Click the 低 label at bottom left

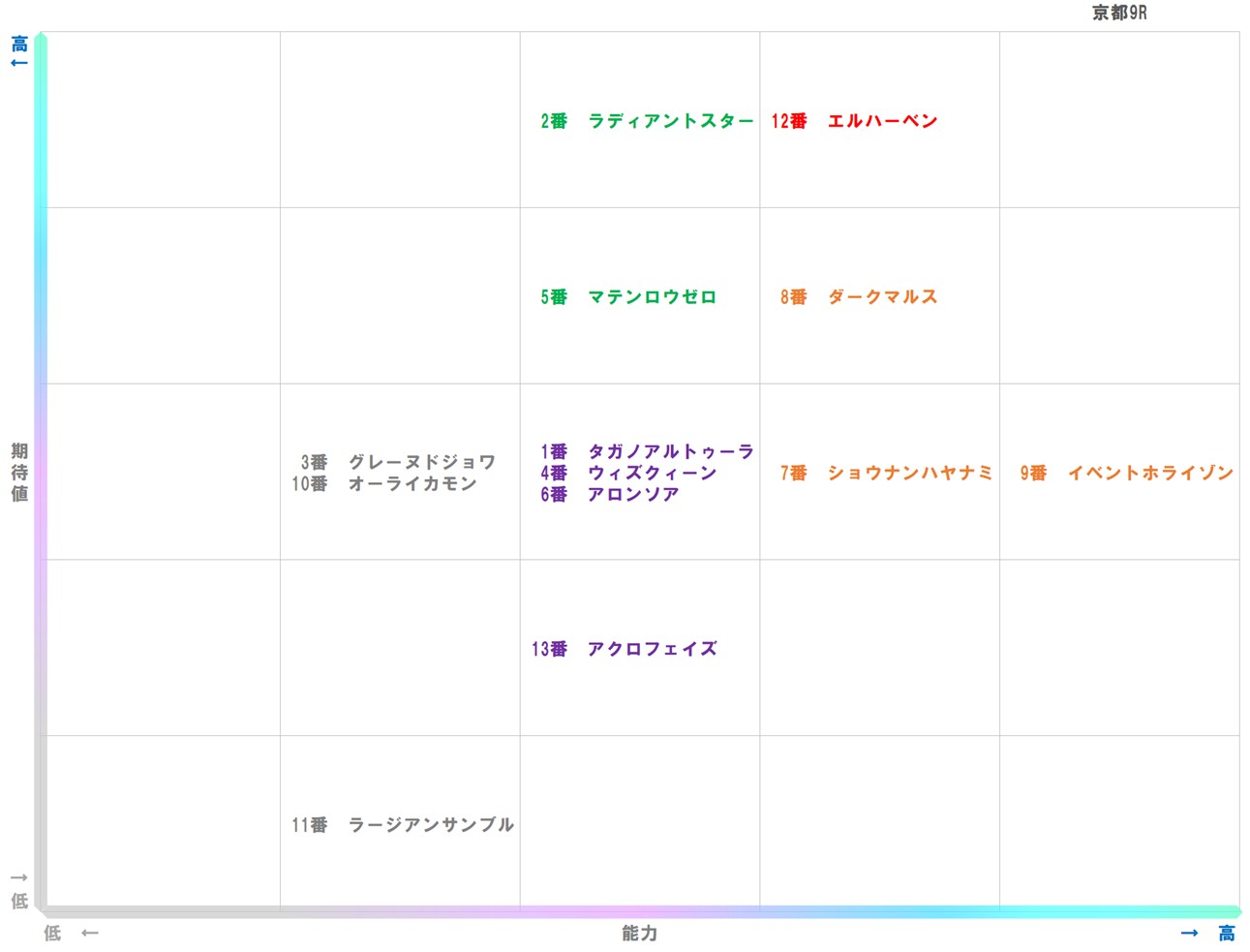[16, 900]
